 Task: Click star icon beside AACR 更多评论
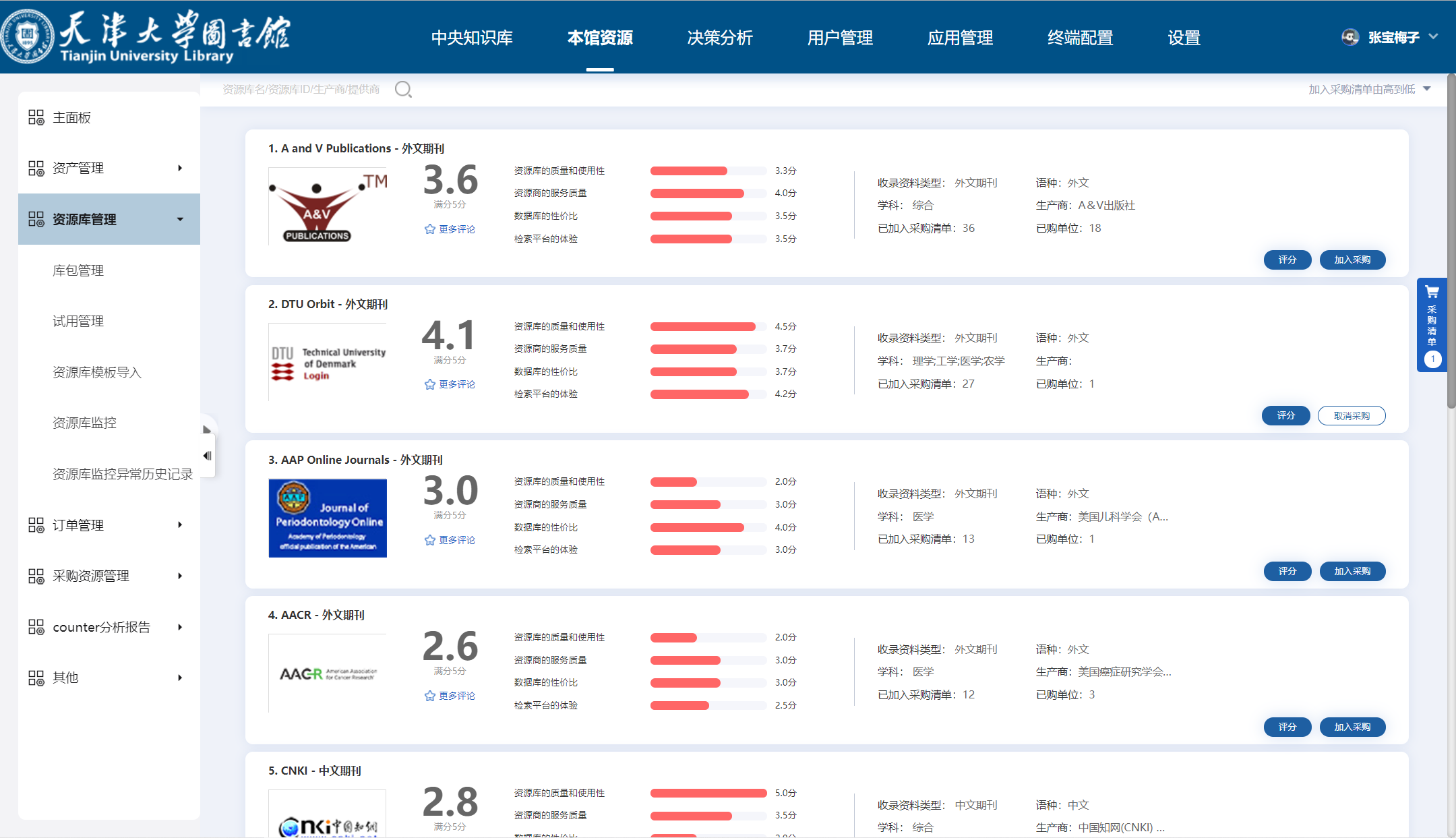[429, 696]
